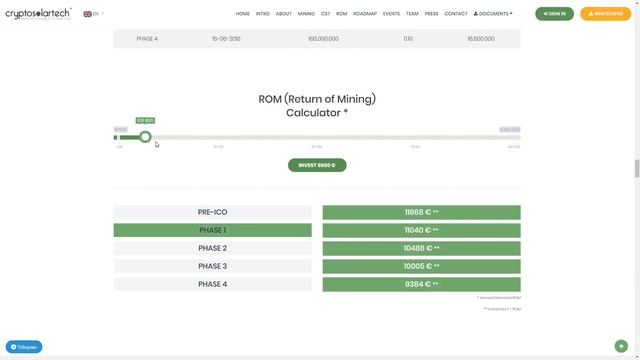Open the ABOUT menu item
Image resolution: width=640 pixels, height=360 pixels.
pos(284,14)
